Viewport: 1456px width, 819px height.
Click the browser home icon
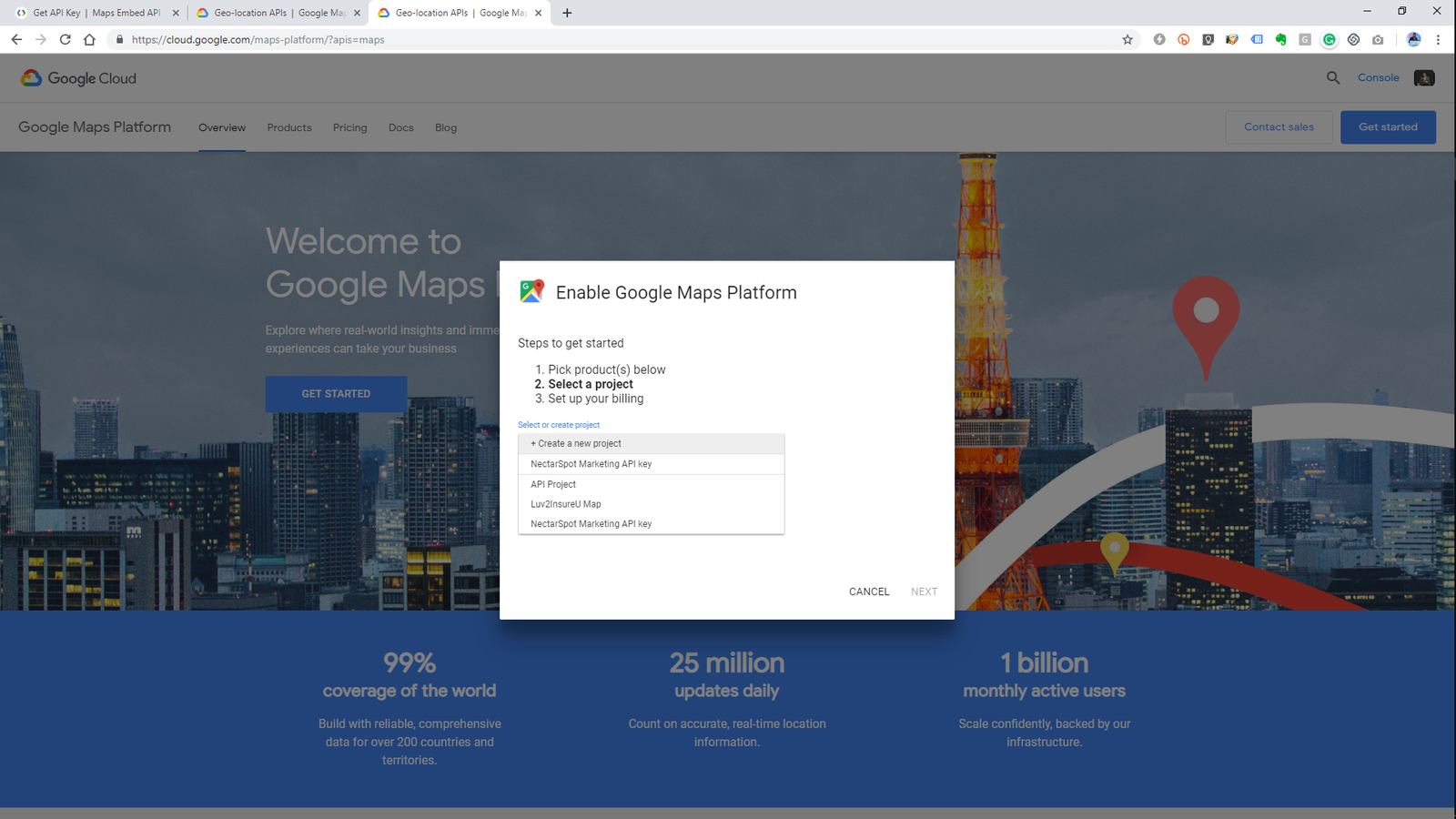(x=89, y=40)
